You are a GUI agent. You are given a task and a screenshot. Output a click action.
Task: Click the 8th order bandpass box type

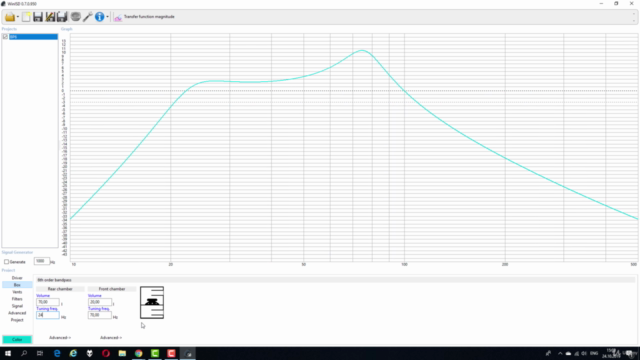point(54,280)
